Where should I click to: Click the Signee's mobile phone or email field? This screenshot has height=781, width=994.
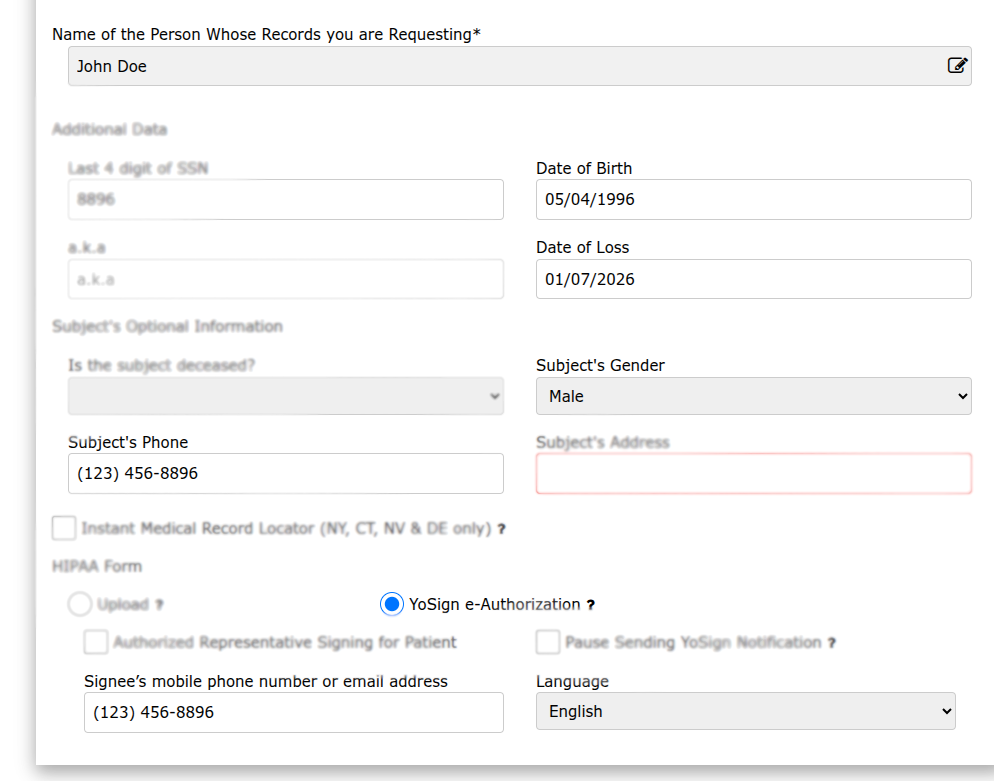(x=294, y=713)
